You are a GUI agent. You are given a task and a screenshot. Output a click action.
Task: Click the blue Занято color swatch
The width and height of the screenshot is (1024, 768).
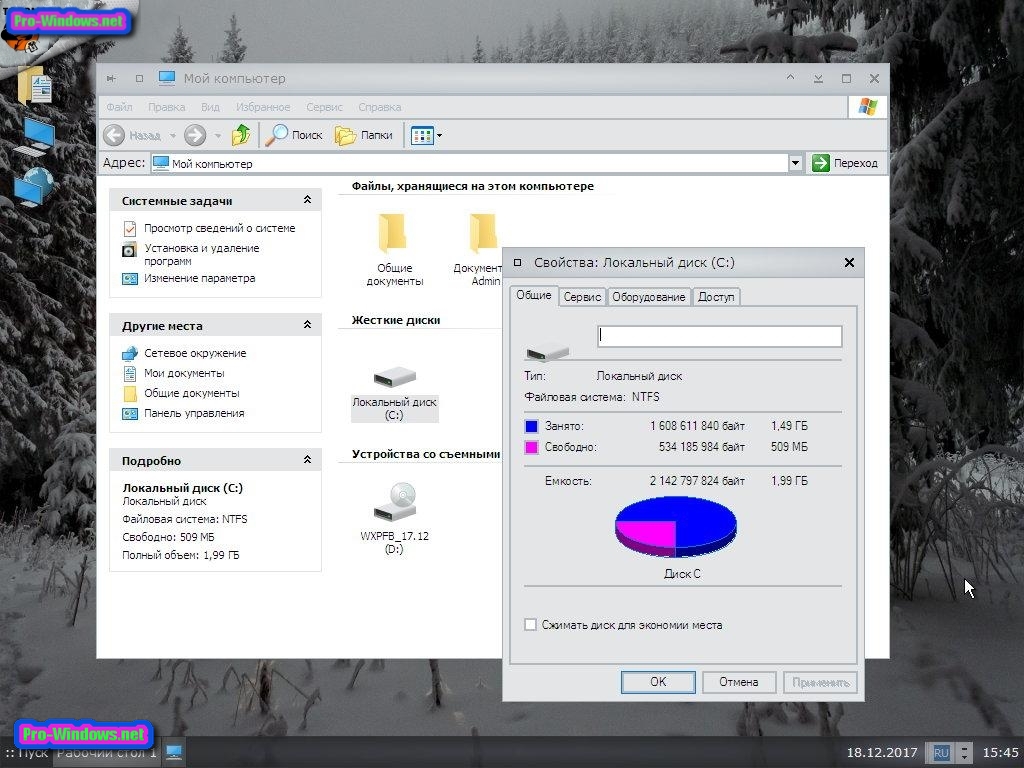pyautogui.click(x=532, y=426)
